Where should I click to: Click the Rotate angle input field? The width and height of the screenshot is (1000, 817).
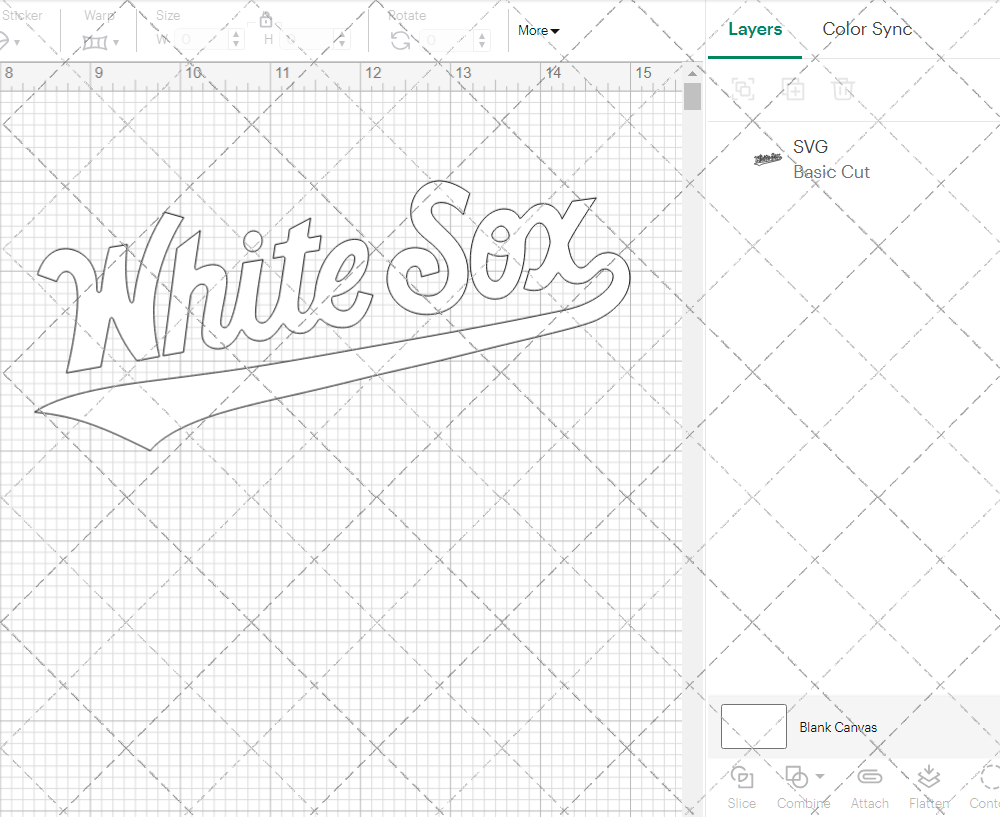[x=448, y=40]
